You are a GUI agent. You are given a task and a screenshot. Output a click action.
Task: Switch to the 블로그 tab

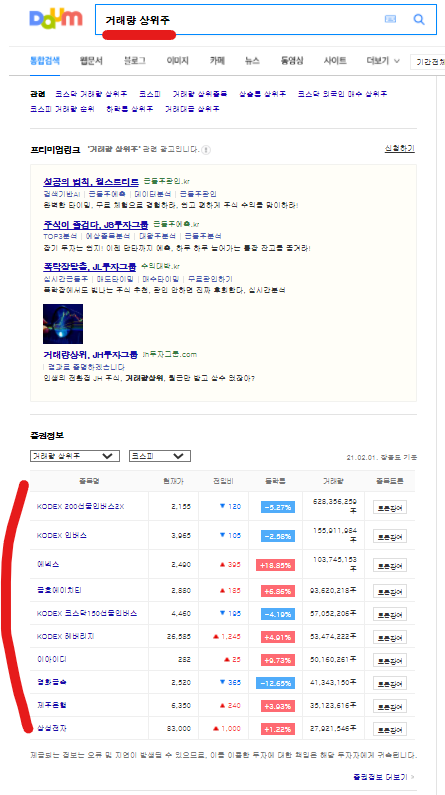(135, 61)
